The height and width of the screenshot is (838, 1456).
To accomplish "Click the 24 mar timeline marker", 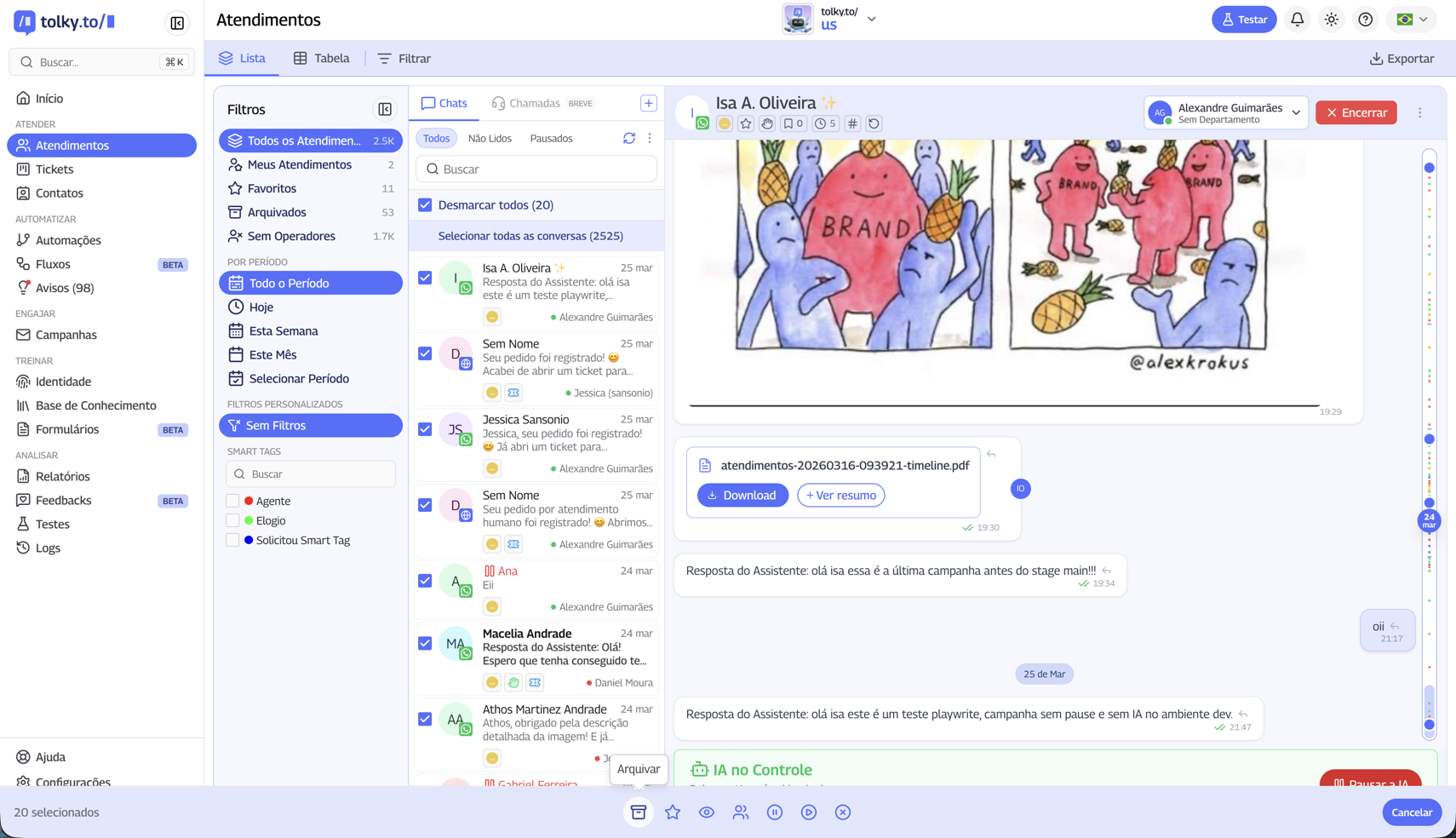I will [1429, 520].
